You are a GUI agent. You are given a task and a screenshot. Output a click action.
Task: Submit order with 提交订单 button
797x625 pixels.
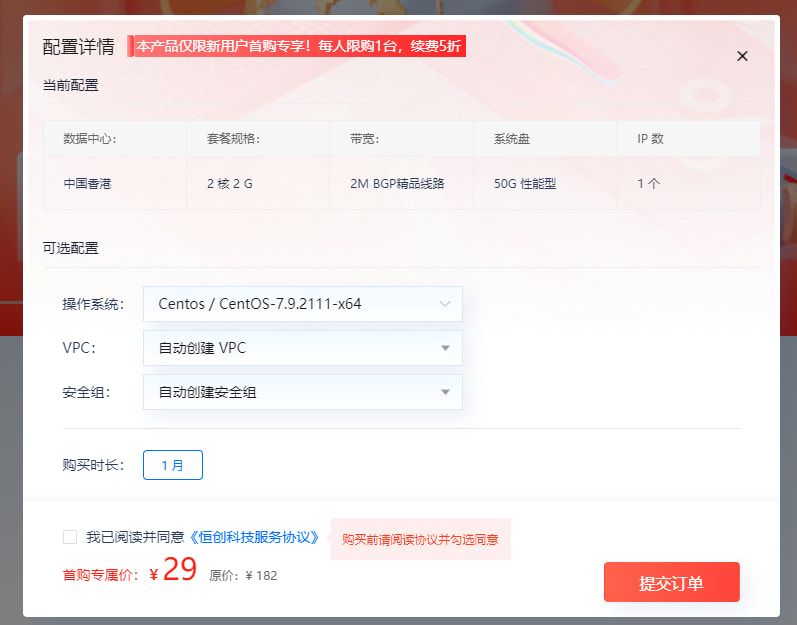point(671,582)
